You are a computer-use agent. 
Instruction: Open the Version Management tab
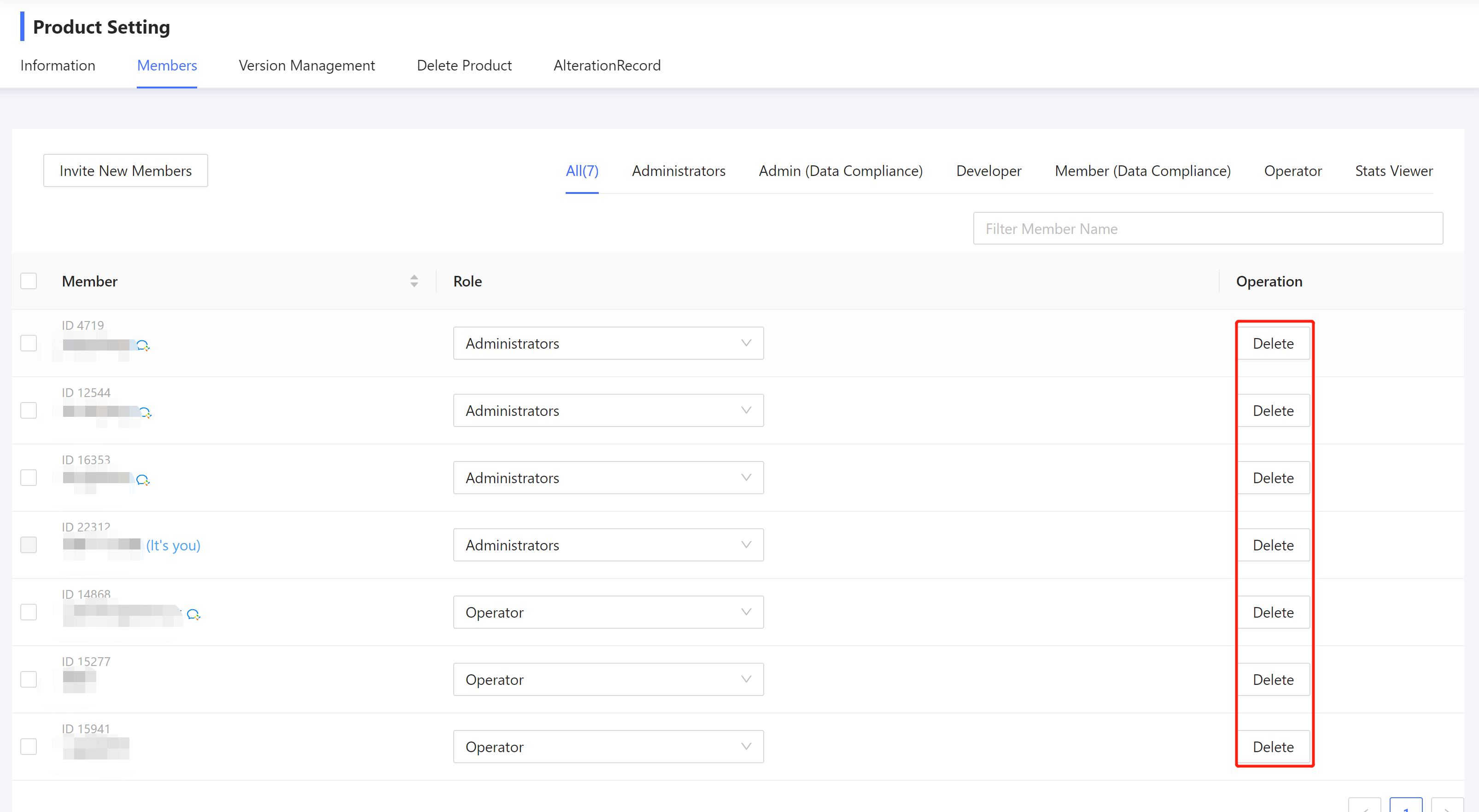pyautogui.click(x=307, y=65)
